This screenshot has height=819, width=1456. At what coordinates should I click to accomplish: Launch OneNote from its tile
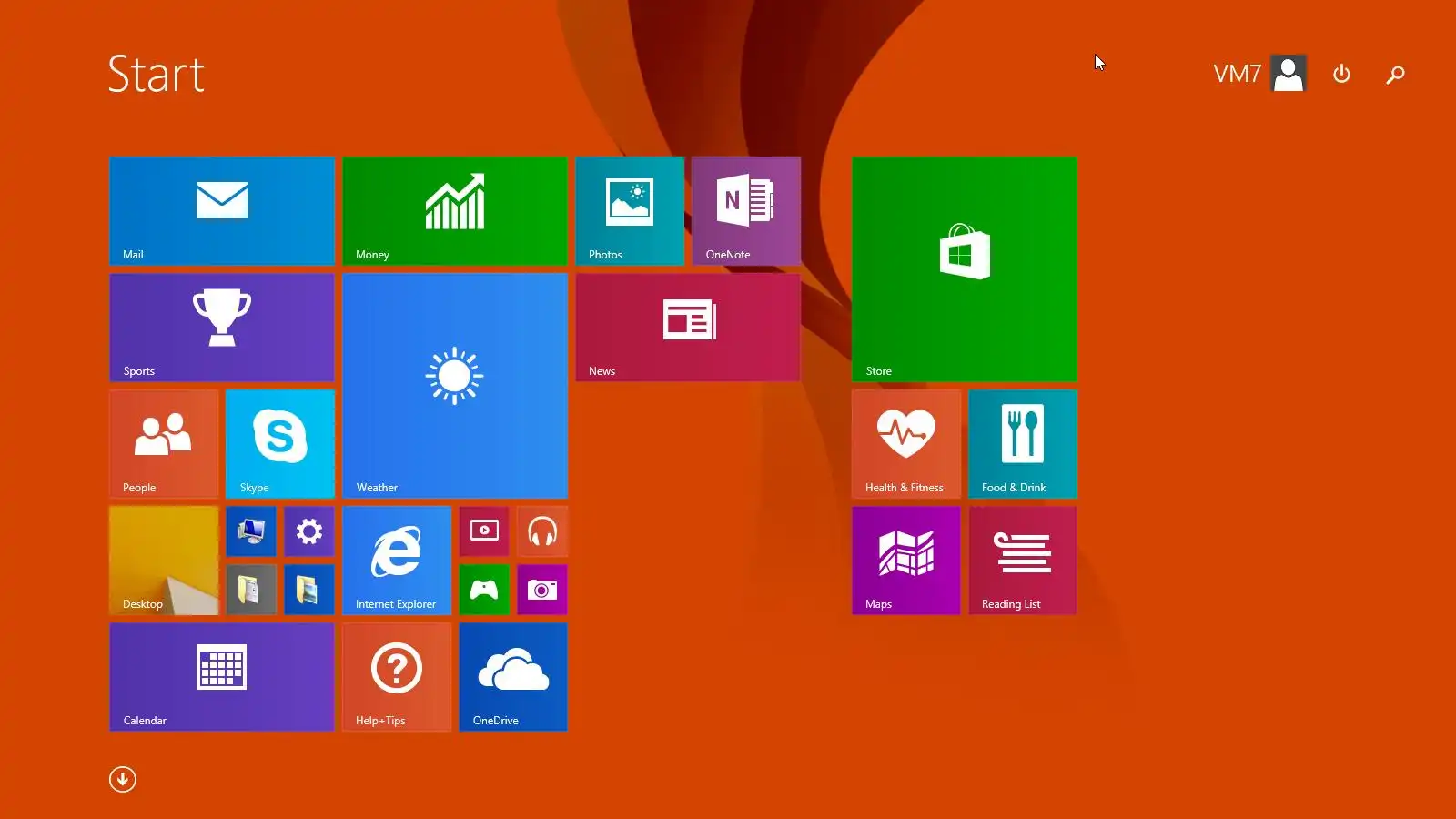coord(746,211)
